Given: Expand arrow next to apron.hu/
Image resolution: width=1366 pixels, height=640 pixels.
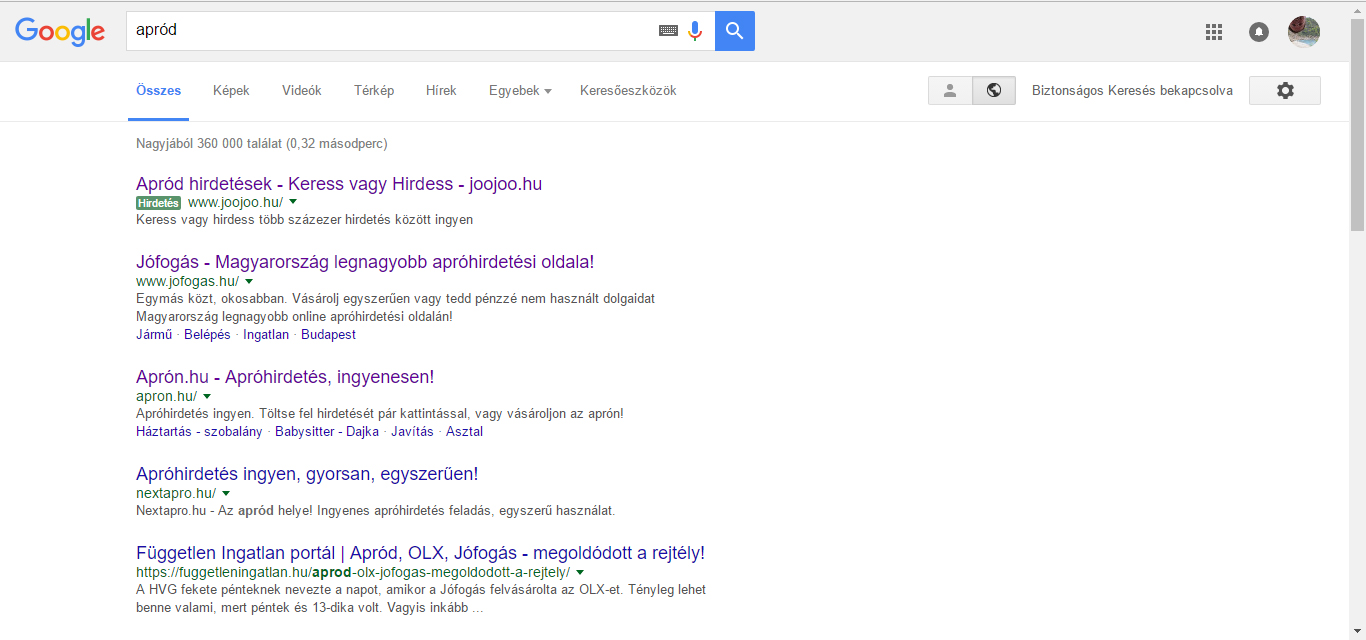Looking at the screenshot, I should click(207, 396).
